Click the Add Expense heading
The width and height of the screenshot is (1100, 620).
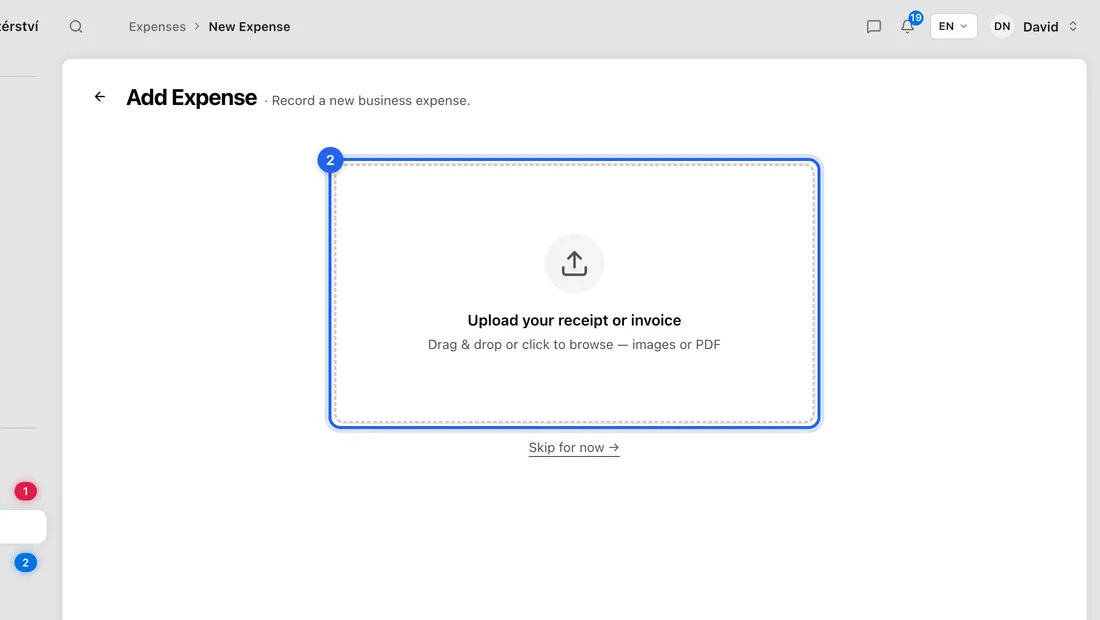(x=192, y=97)
